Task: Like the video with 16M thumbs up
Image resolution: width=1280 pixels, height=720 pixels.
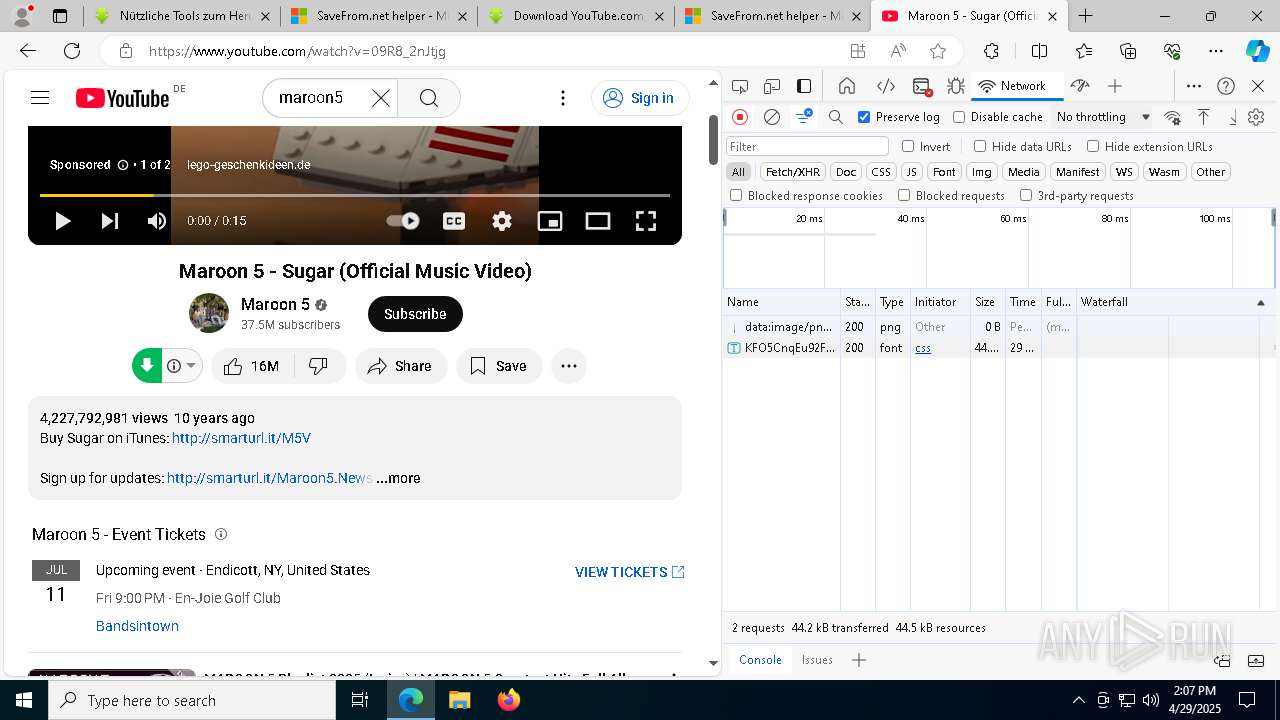Action: 251,366
